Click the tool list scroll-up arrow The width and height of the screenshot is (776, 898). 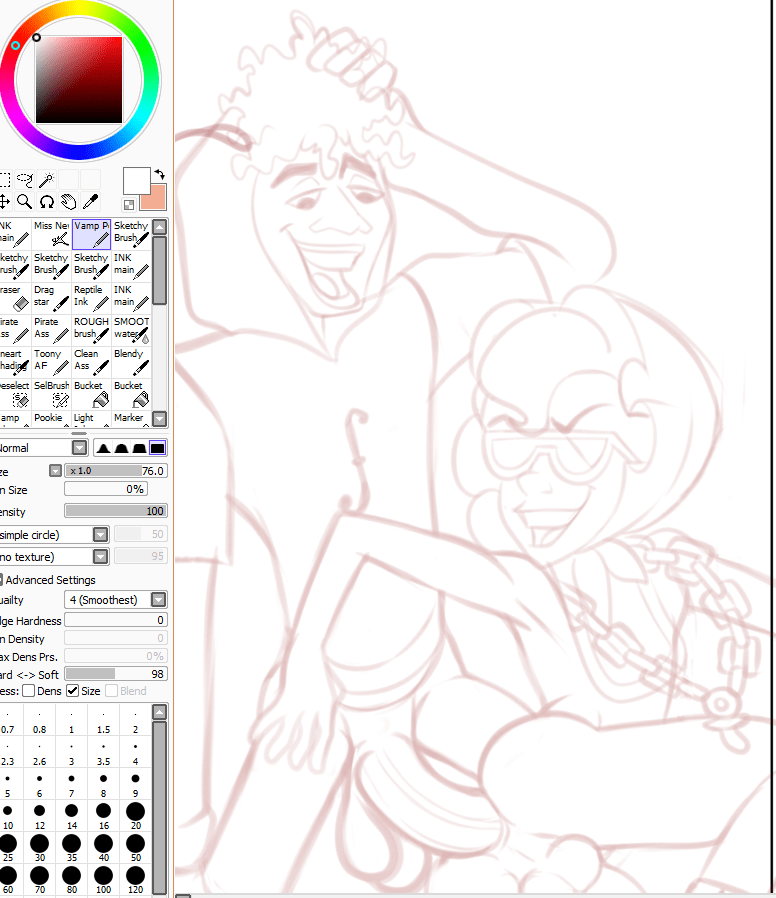tap(160, 227)
